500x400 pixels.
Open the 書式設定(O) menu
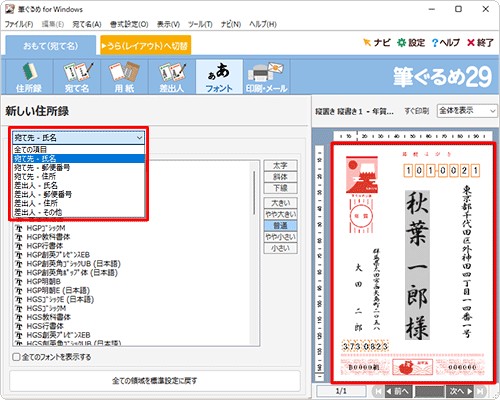pos(129,24)
